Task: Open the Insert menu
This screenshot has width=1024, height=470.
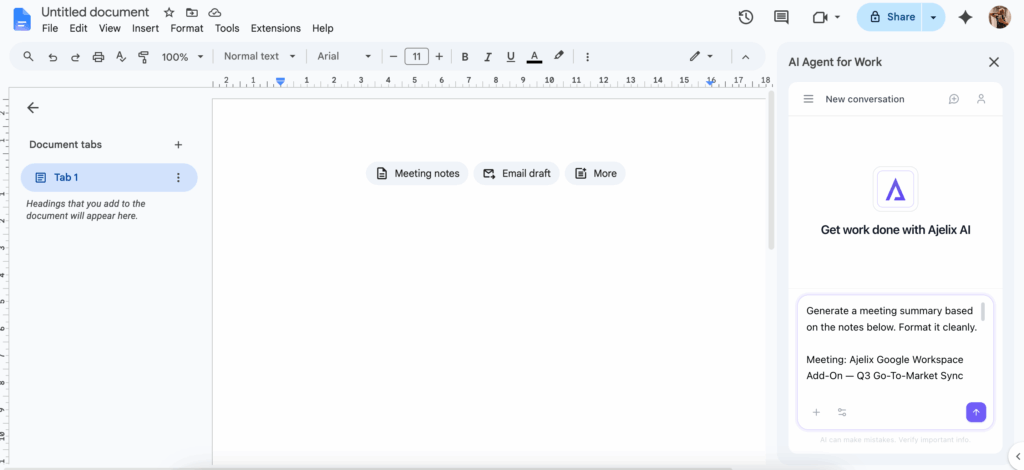Action: tap(145, 28)
